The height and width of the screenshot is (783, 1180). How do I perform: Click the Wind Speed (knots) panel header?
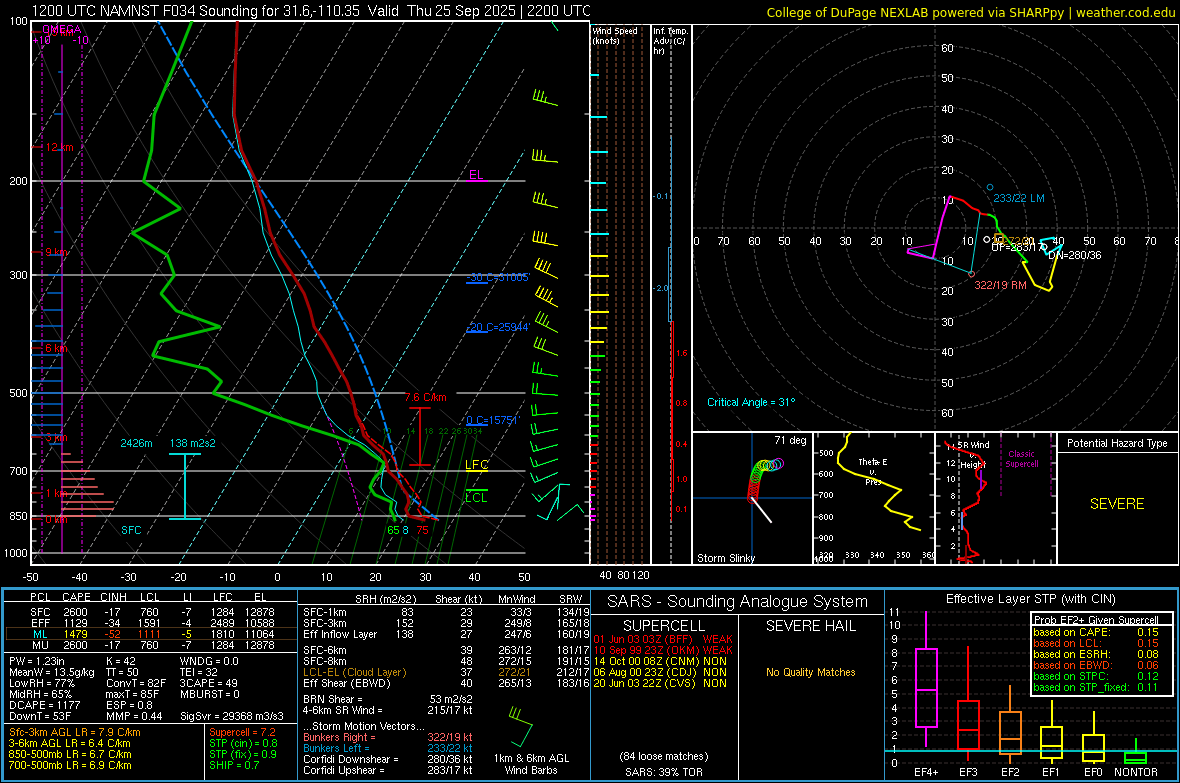(x=615, y=35)
